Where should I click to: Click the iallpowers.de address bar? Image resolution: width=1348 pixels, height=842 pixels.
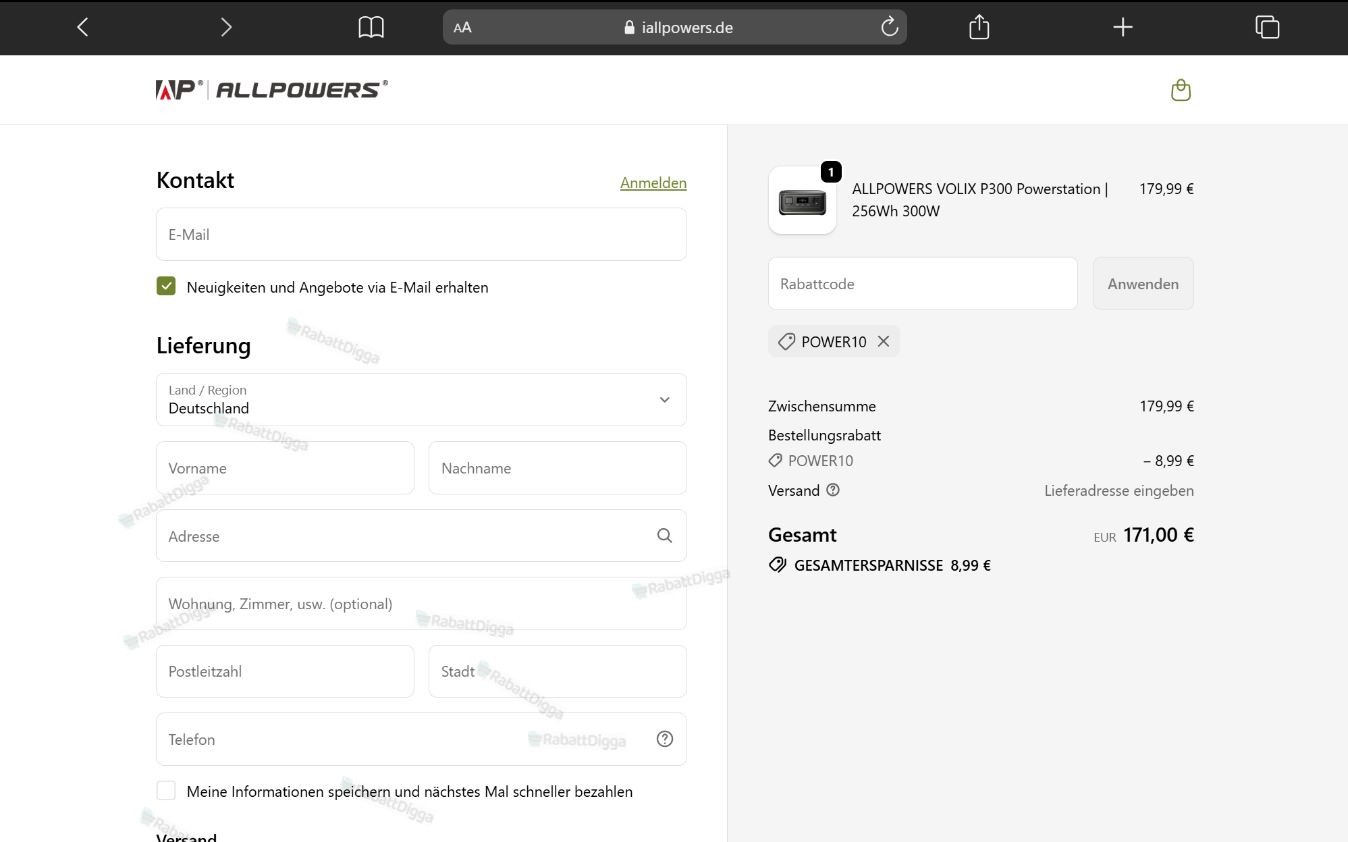pyautogui.click(x=675, y=27)
